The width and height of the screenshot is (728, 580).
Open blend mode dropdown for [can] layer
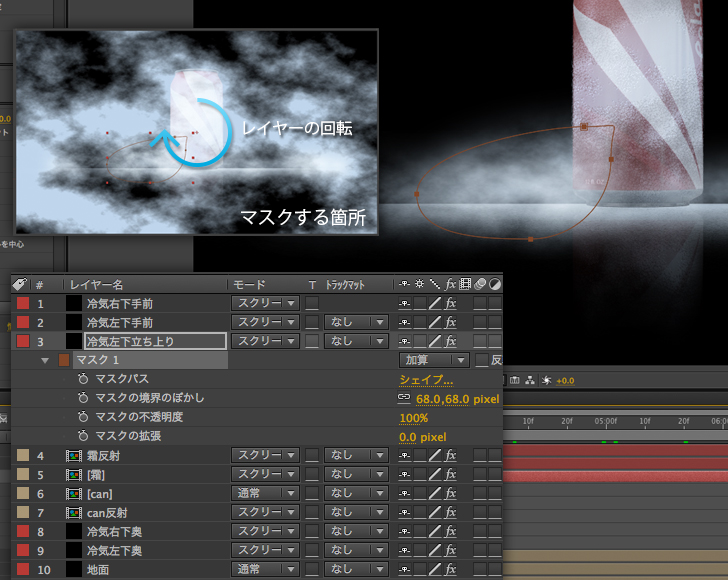tap(265, 494)
